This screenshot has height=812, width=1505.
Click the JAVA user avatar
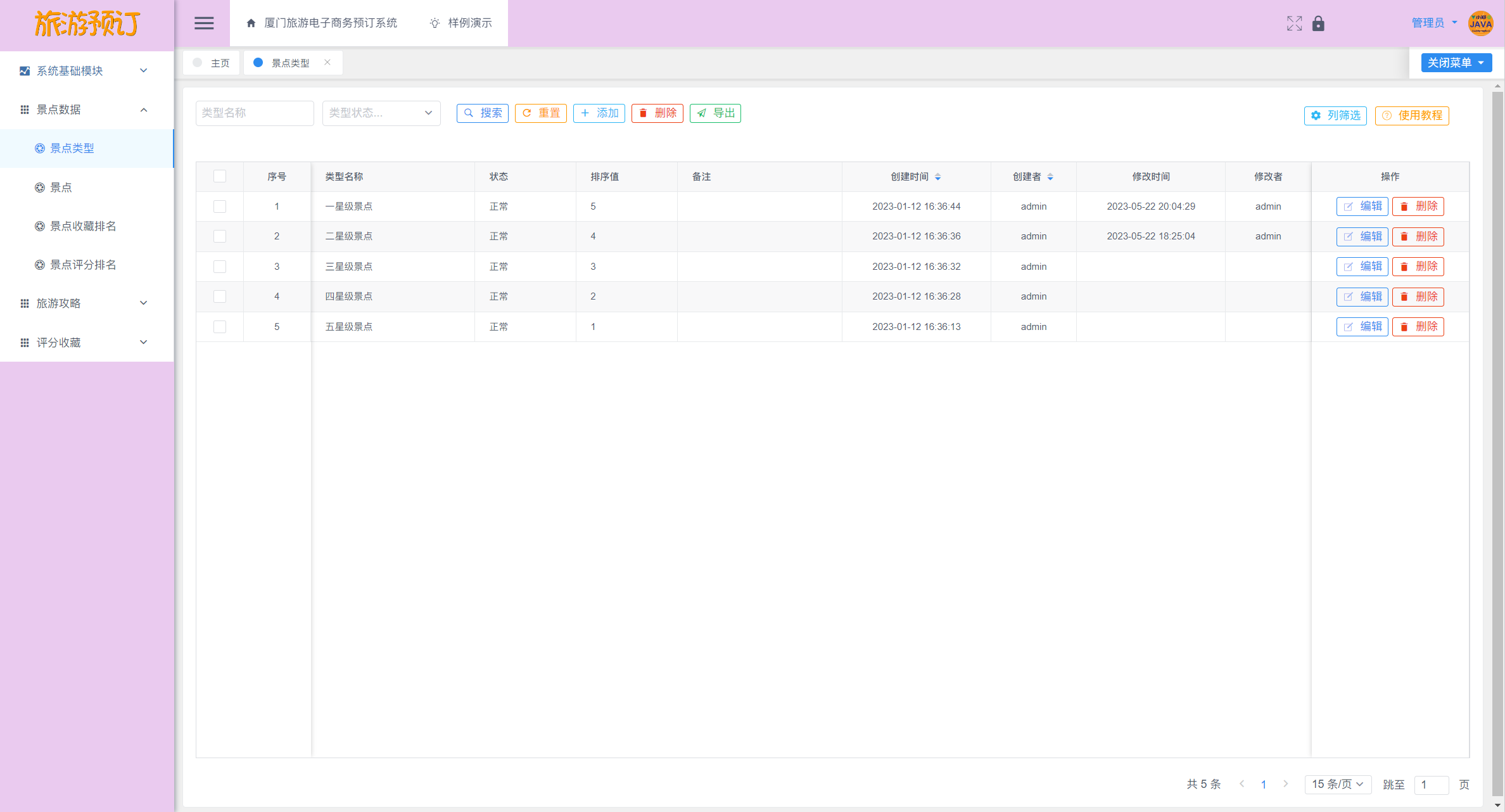click(1480, 23)
